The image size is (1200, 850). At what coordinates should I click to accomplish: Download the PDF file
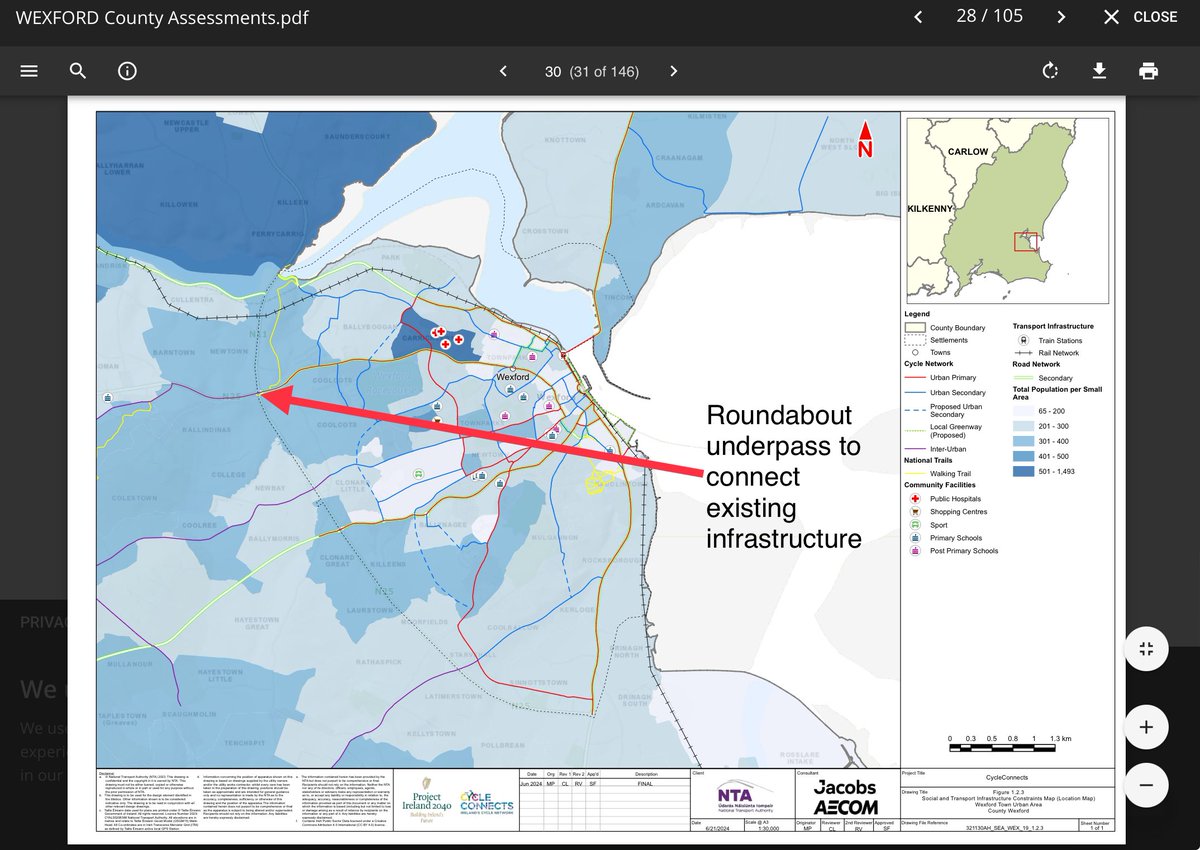[1099, 71]
